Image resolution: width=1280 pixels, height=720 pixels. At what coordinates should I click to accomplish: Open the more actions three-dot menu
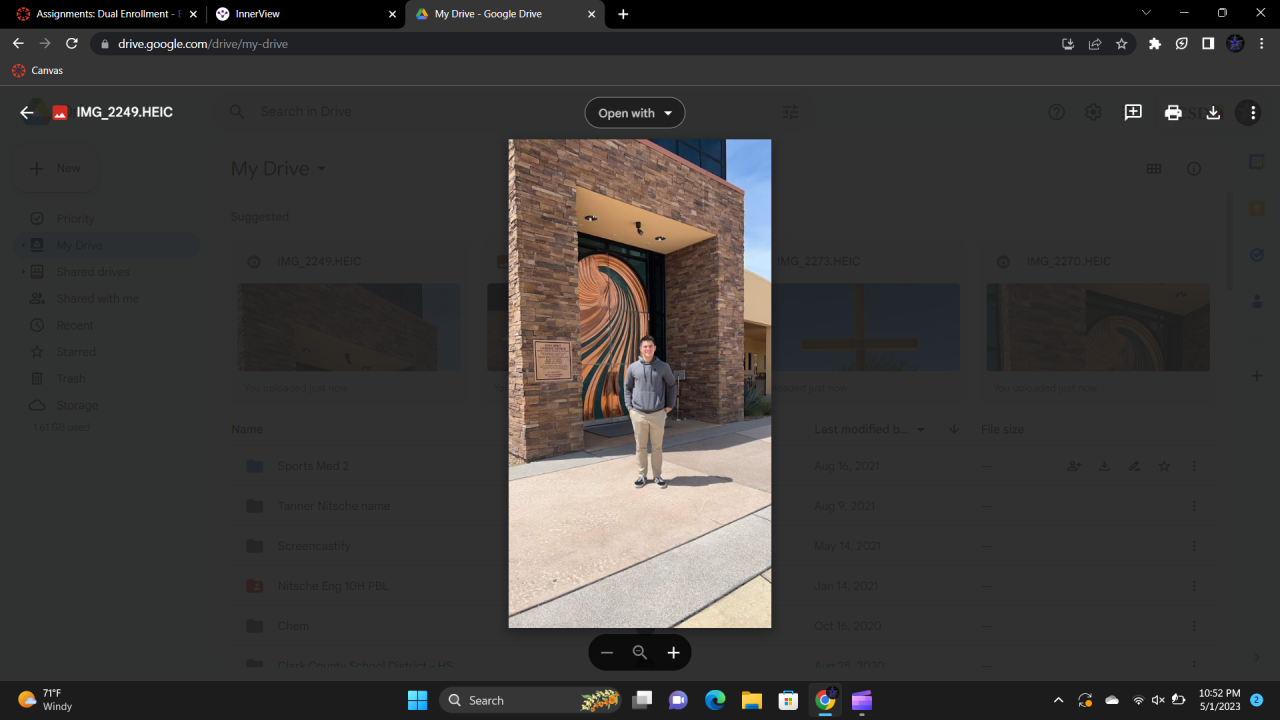(x=1252, y=113)
